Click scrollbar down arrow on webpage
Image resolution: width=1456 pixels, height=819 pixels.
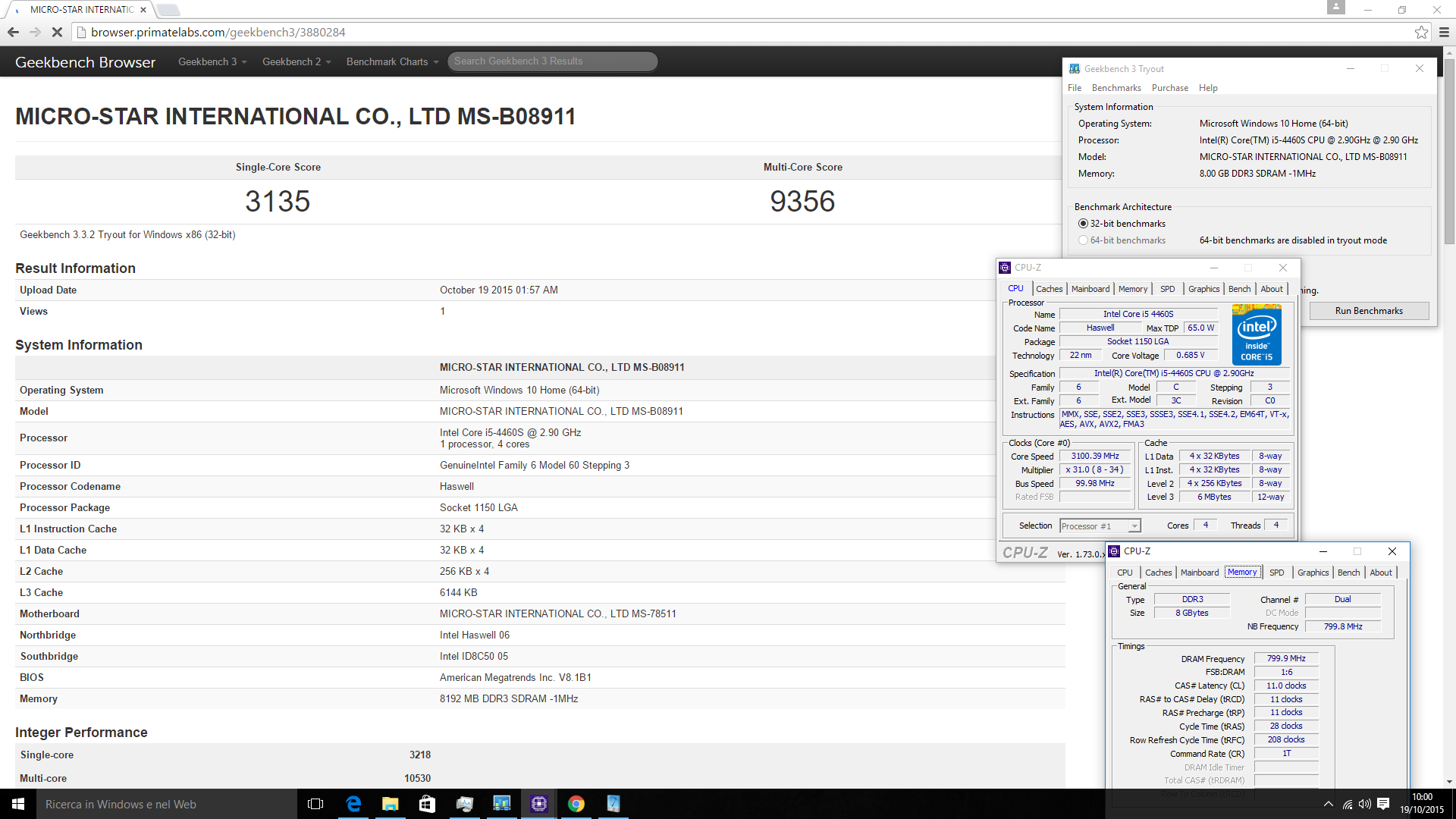(x=1450, y=782)
